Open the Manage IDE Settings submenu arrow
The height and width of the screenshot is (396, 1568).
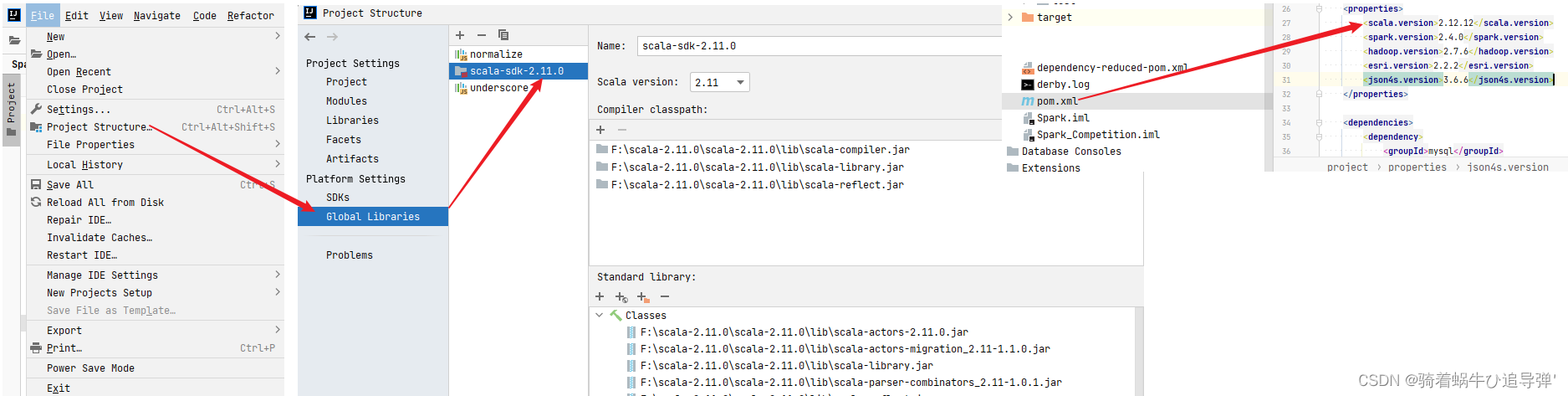pos(278,275)
